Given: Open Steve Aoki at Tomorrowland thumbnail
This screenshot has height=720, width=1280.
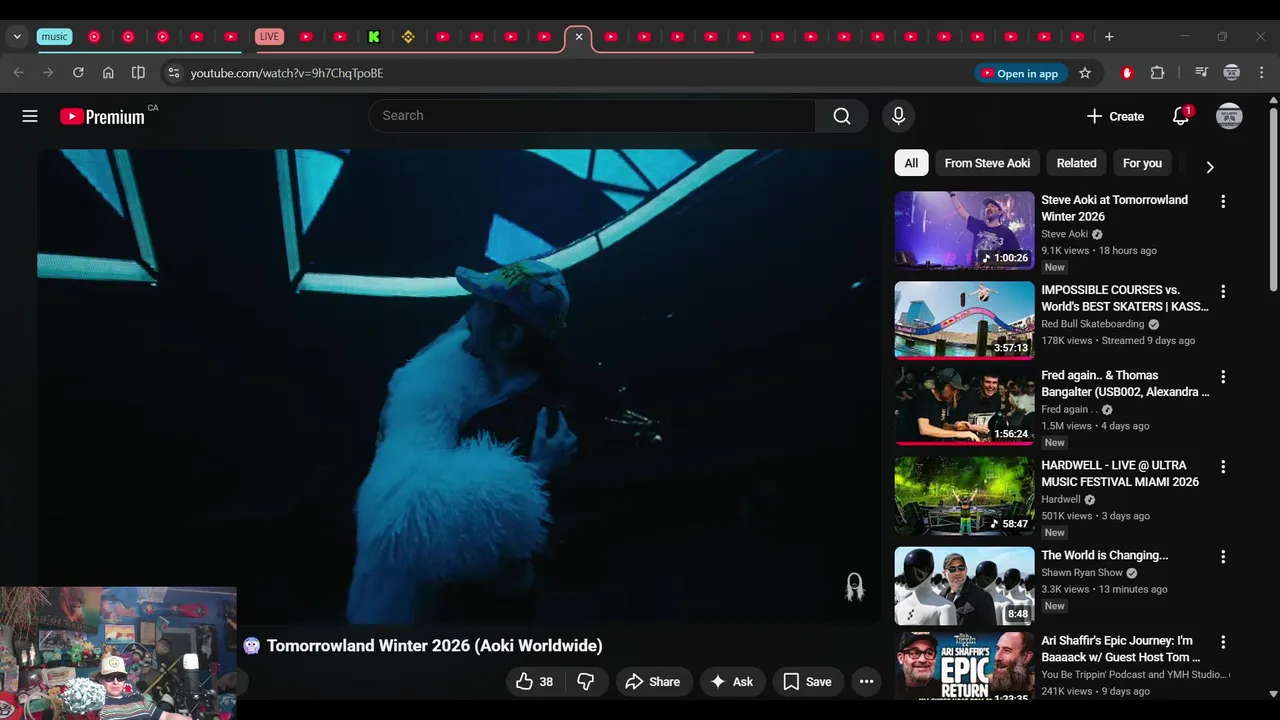Looking at the screenshot, I should 964,231.
